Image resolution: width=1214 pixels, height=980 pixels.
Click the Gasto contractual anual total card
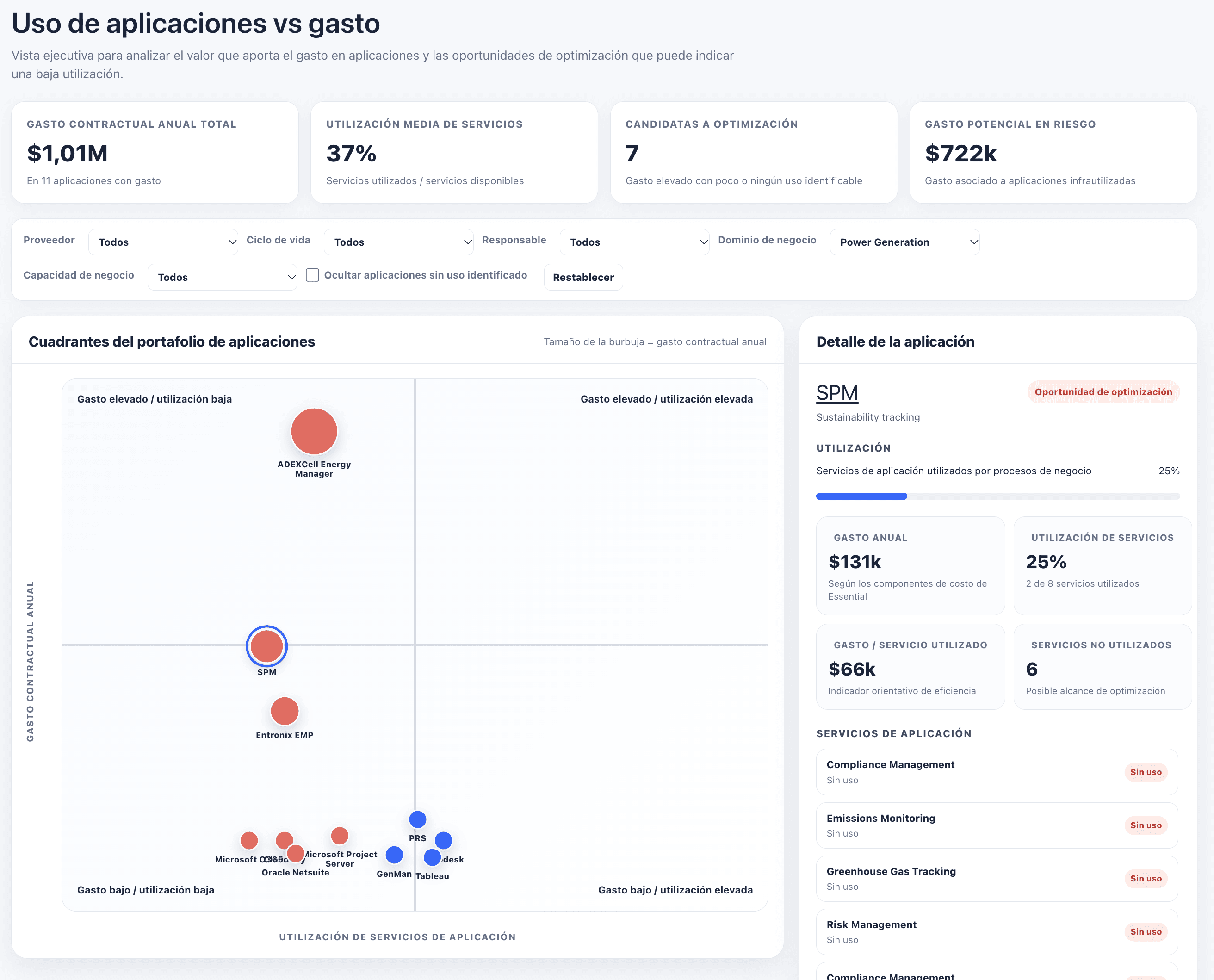(x=155, y=152)
